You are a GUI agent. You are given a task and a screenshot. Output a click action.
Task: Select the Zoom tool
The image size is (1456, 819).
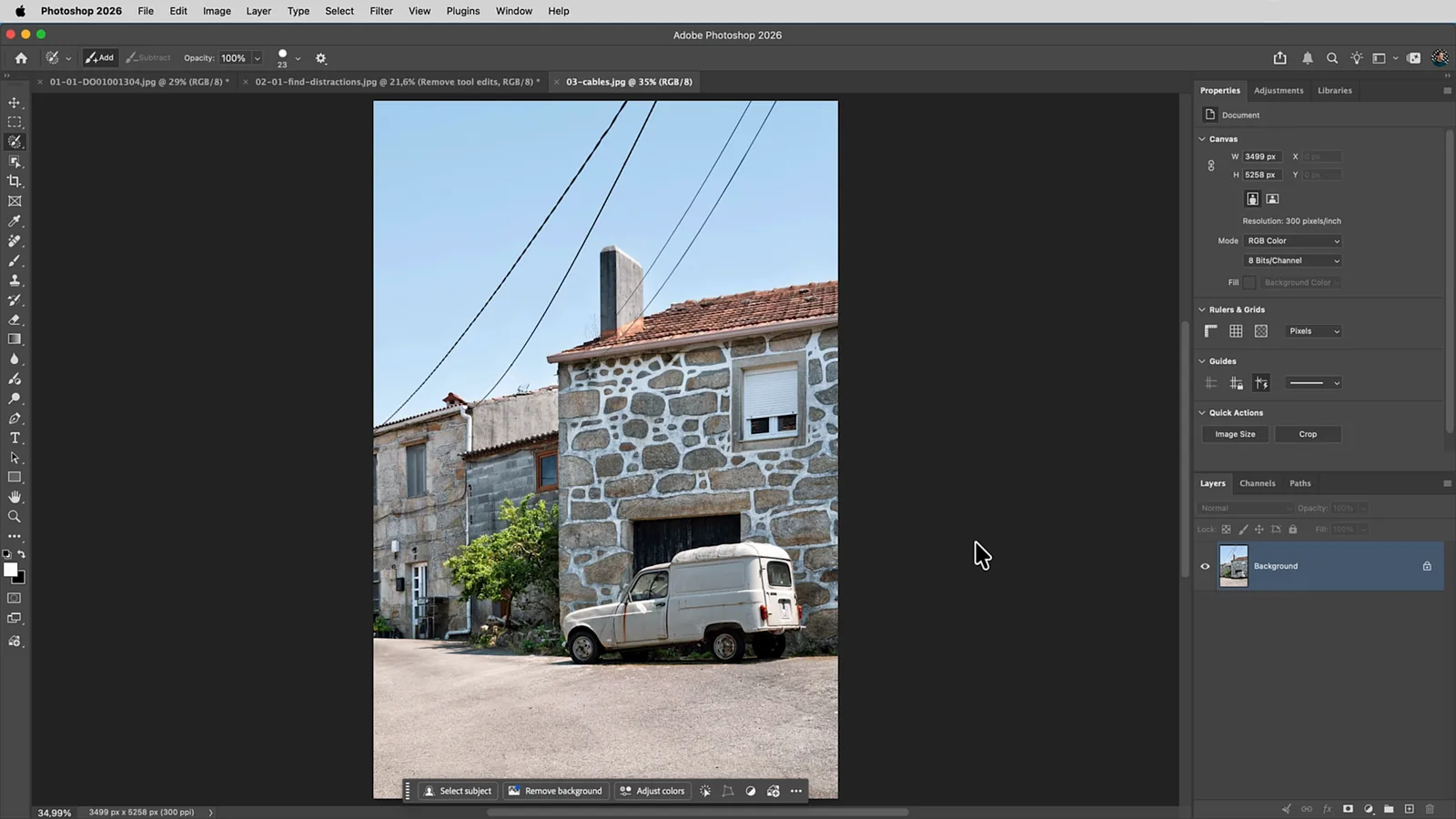(15, 516)
